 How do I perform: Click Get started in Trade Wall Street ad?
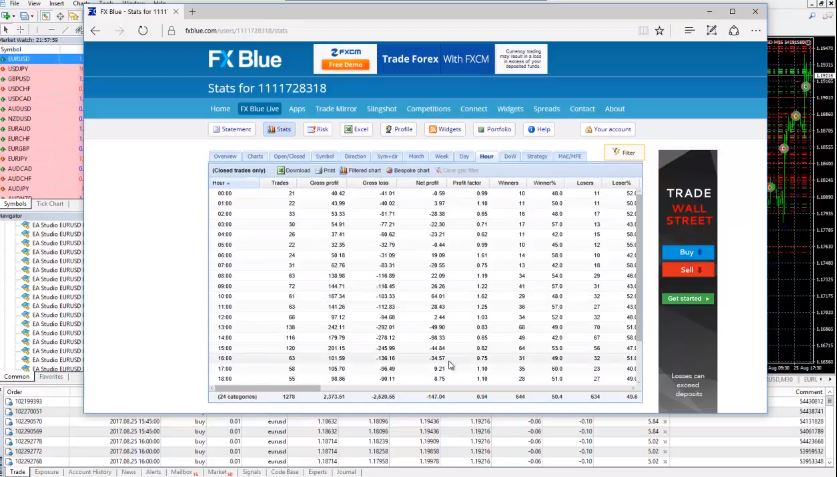click(688, 299)
